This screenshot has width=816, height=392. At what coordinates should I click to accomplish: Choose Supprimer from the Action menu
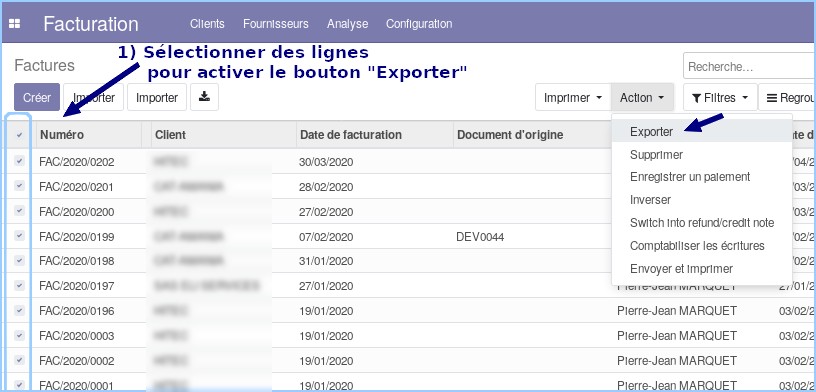pos(702,155)
